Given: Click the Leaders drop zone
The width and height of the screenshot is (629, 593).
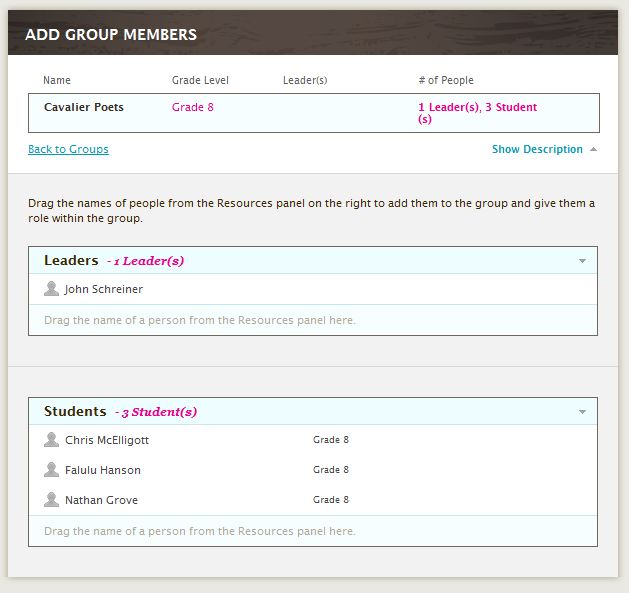Looking at the screenshot, I should click(200, 321).
